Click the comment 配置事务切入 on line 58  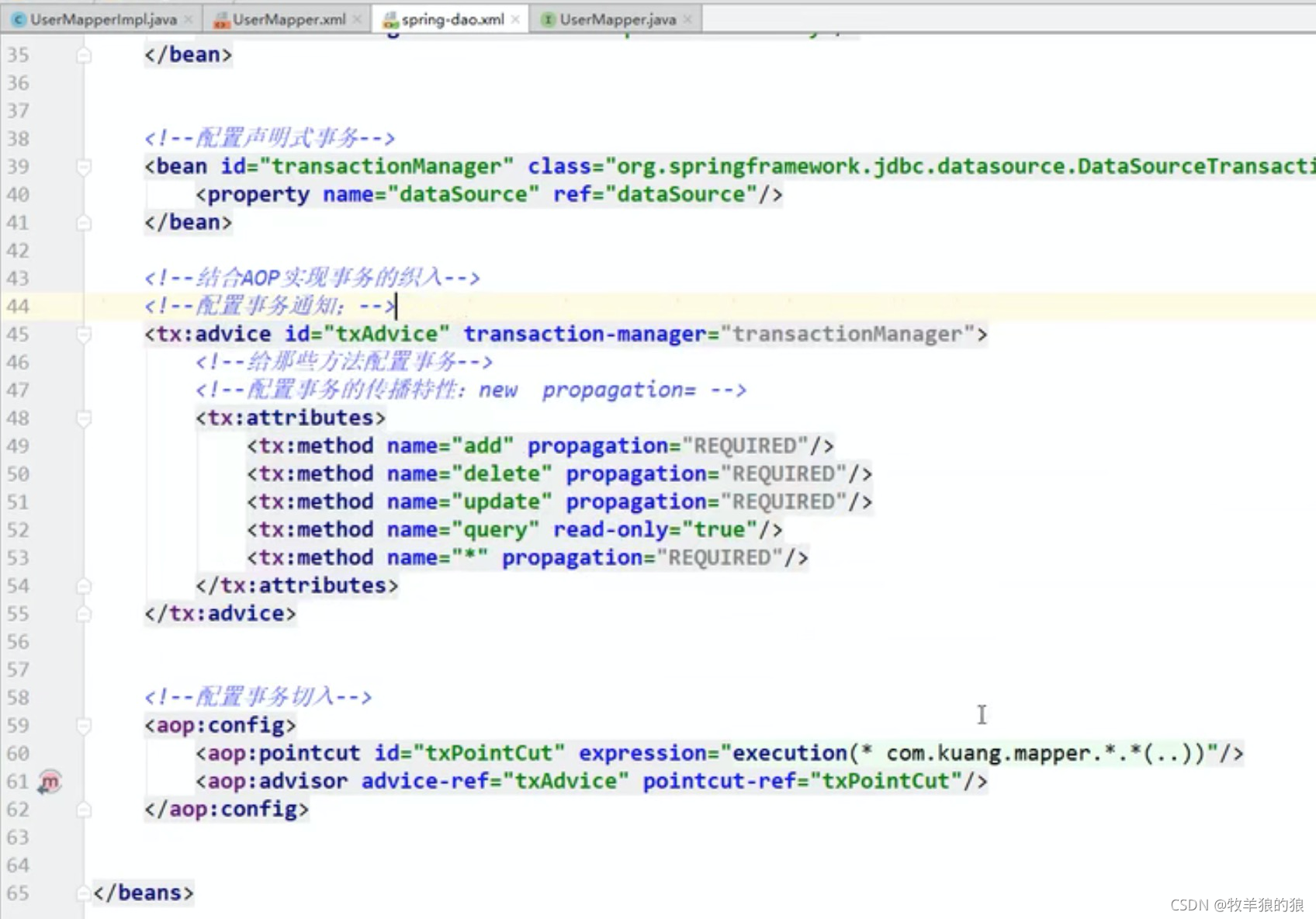258,698
